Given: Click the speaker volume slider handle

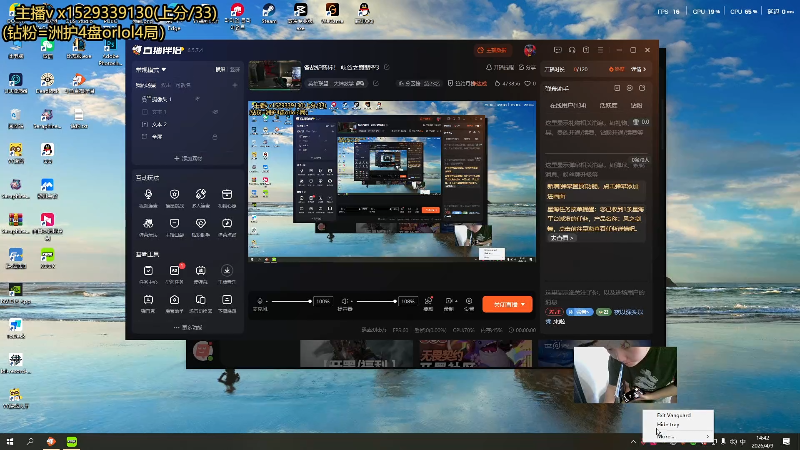Looking at the screenshot, I should [395, 301].
